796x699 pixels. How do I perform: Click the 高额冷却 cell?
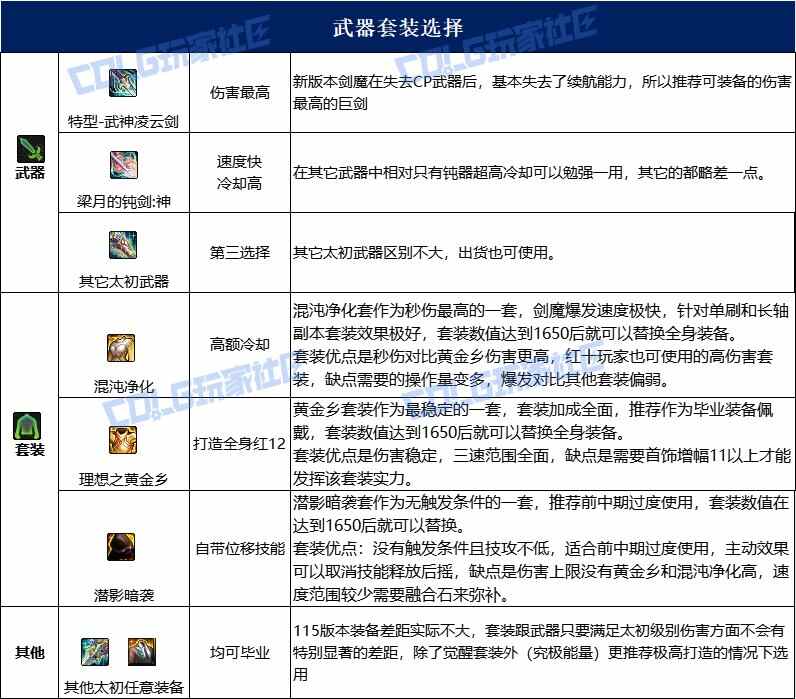point(240,345)
